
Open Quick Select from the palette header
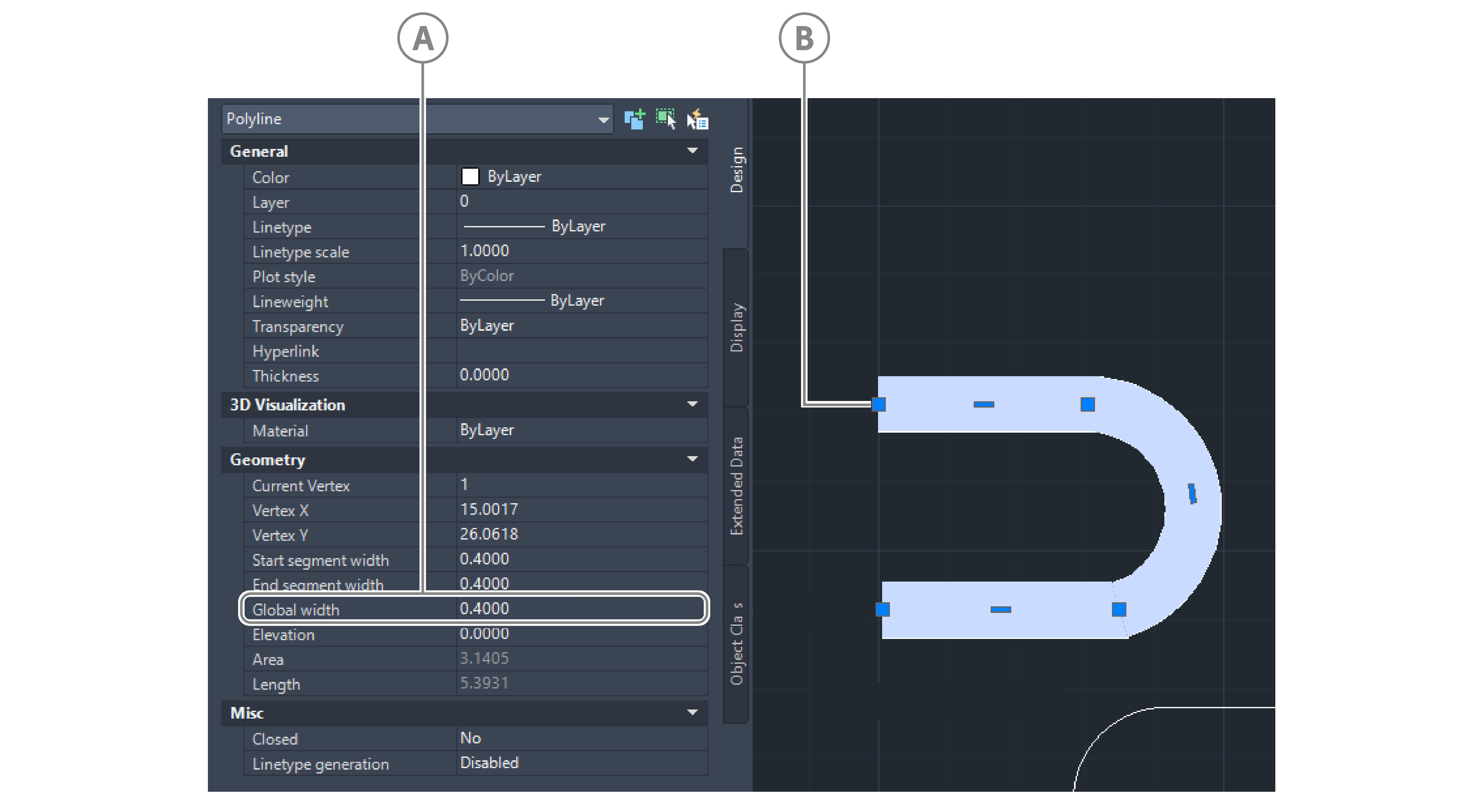pos(697,119)
